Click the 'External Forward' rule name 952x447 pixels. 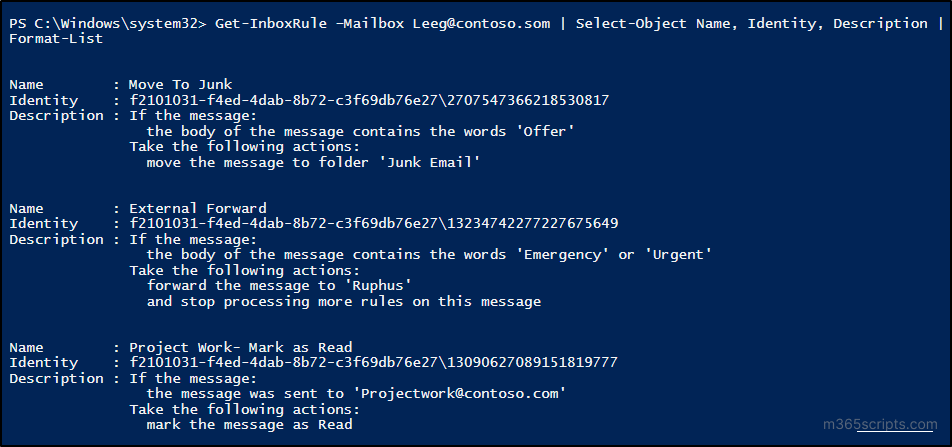click(197, 209)
